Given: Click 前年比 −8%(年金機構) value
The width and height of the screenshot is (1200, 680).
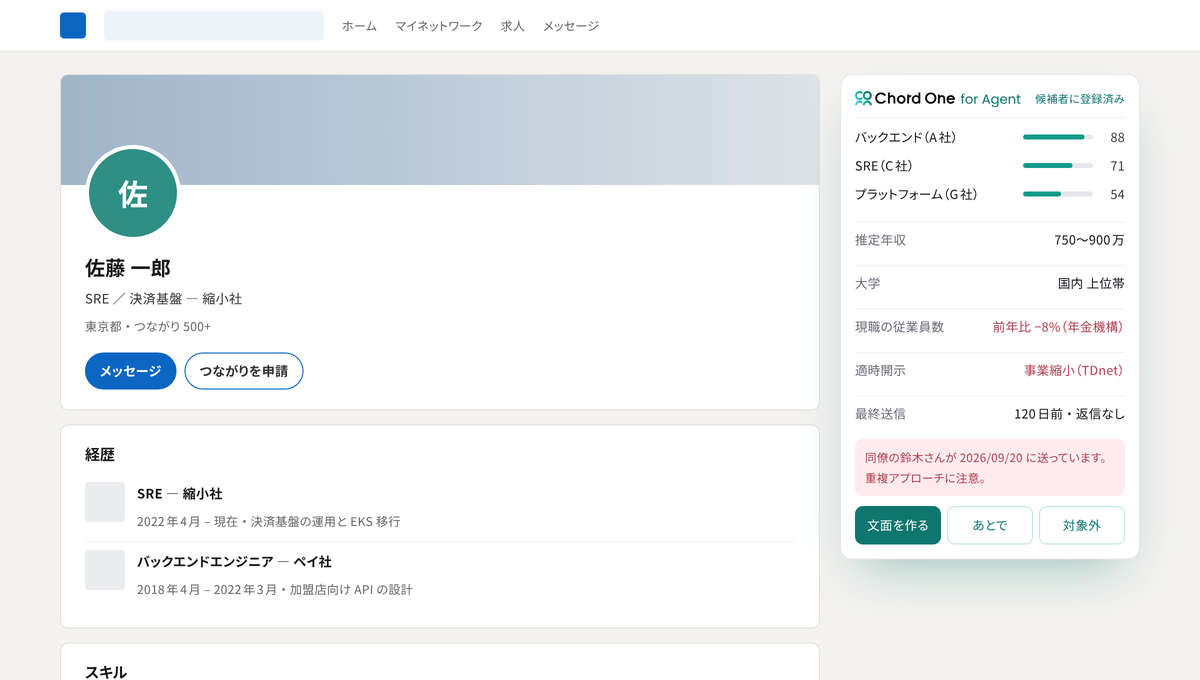Looking at the screenshot, I should pos(1058,327).
